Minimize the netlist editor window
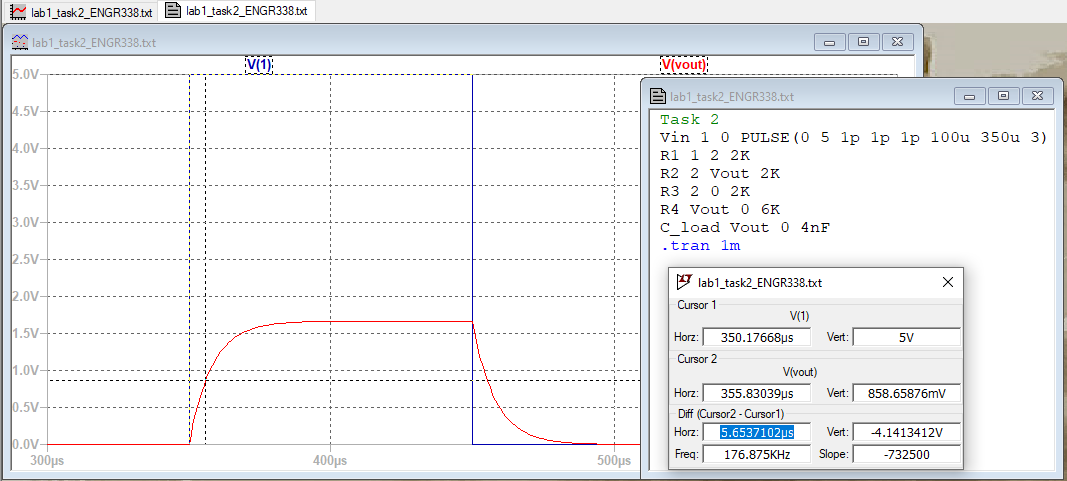This screenshot has width=1067, height=481. 969,96
